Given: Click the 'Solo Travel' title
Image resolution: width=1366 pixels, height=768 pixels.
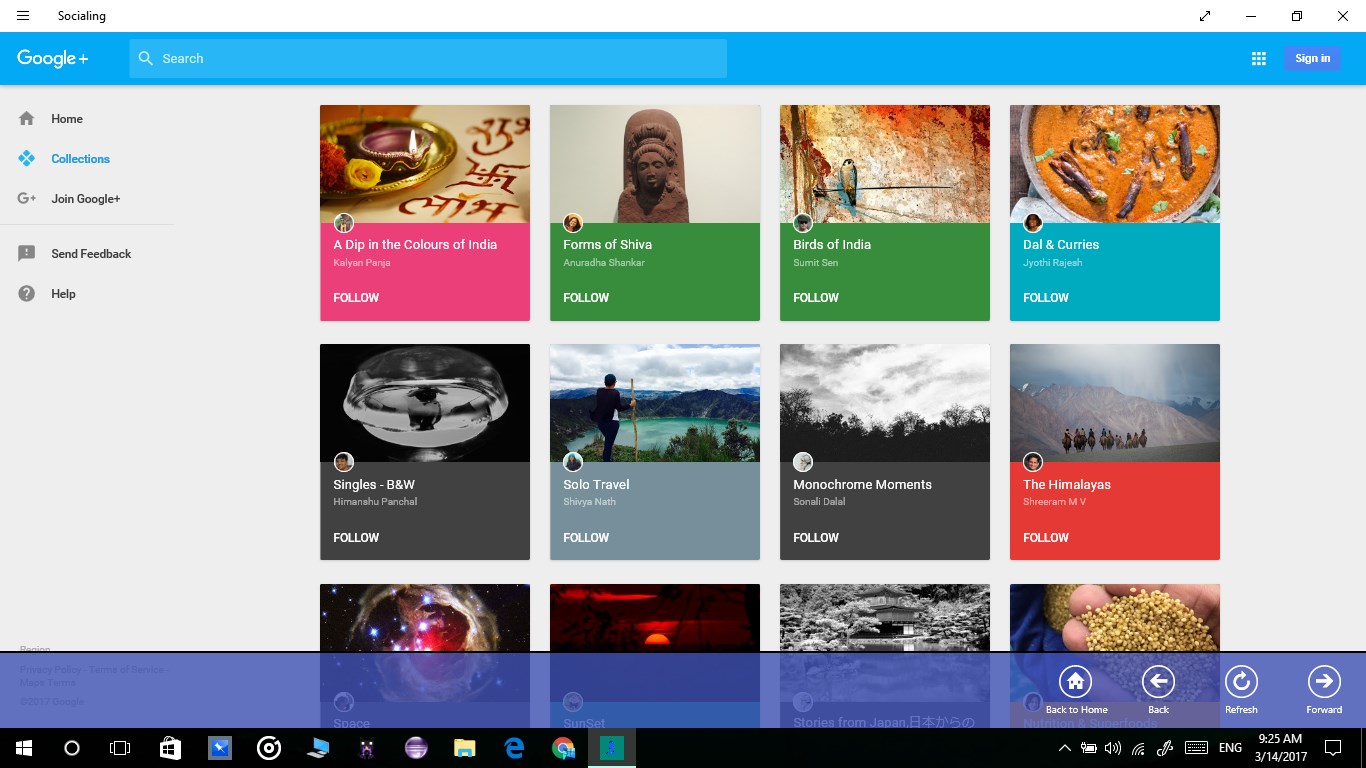Looking at the screenshot, I should click(x=596, y=485).
